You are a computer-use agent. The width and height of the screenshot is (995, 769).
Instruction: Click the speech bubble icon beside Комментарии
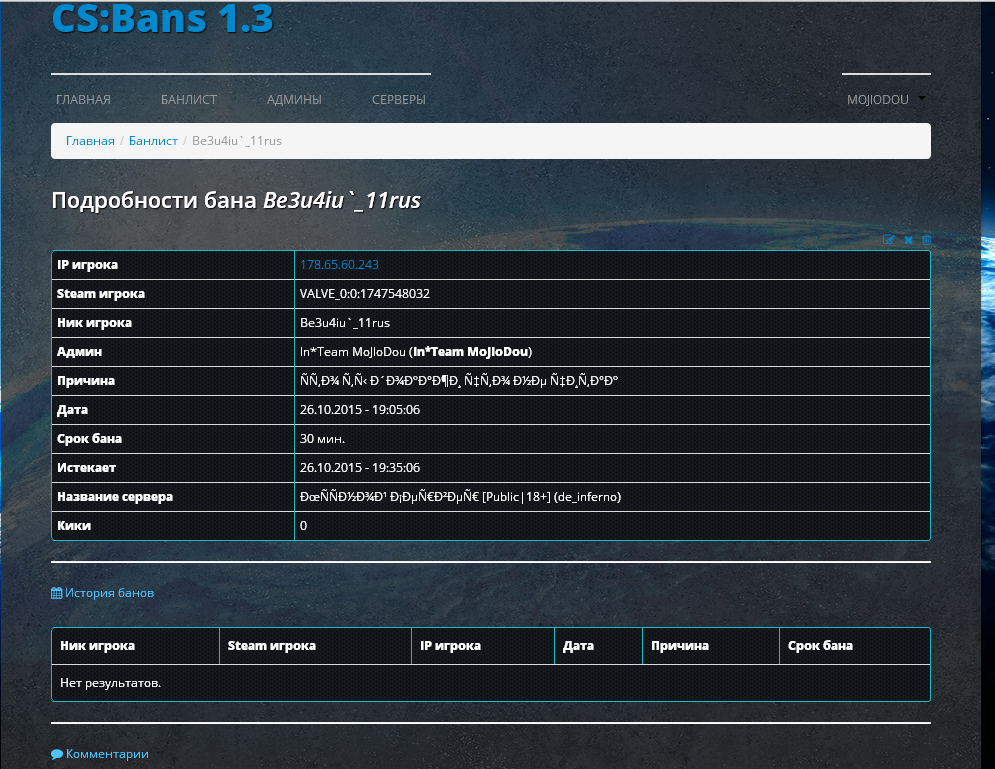tap(56, 754)
